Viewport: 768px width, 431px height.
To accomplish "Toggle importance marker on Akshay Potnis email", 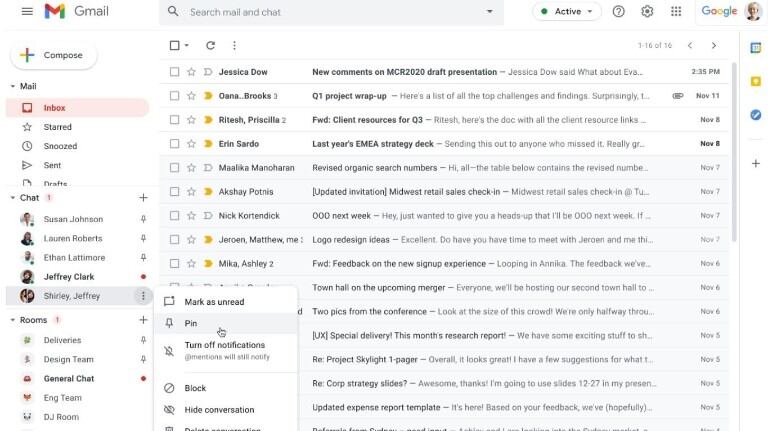I will pos(208,192).
